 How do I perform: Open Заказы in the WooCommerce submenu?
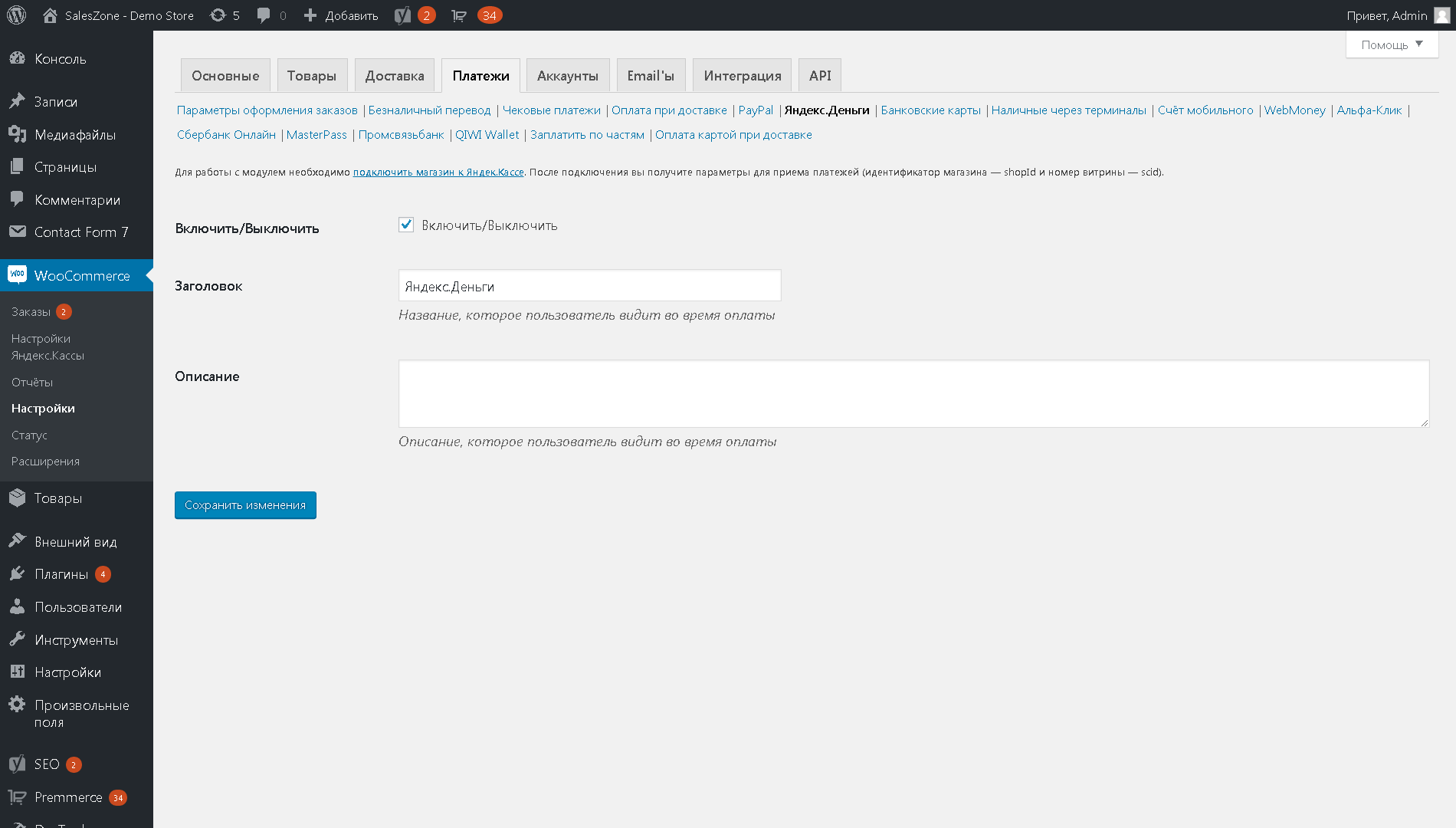point(31,312)
